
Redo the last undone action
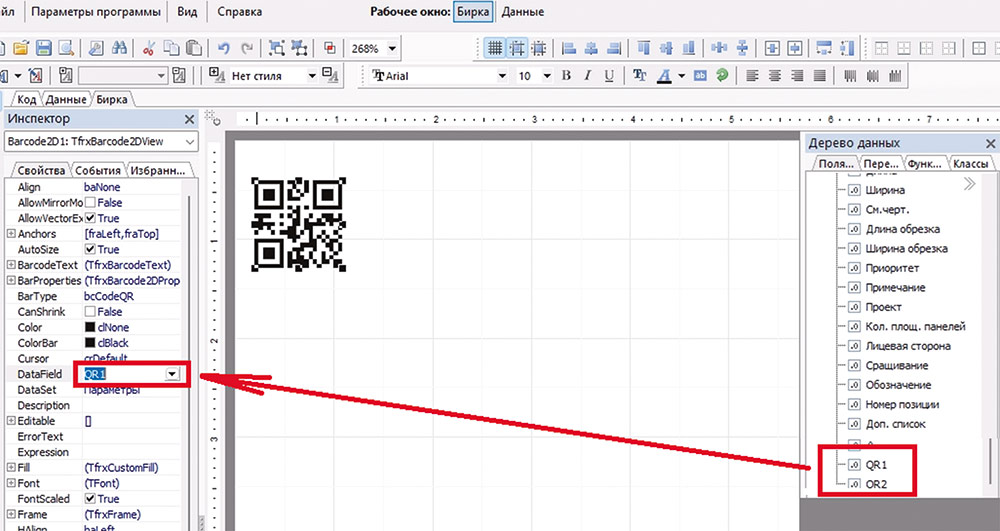(247, 48)
